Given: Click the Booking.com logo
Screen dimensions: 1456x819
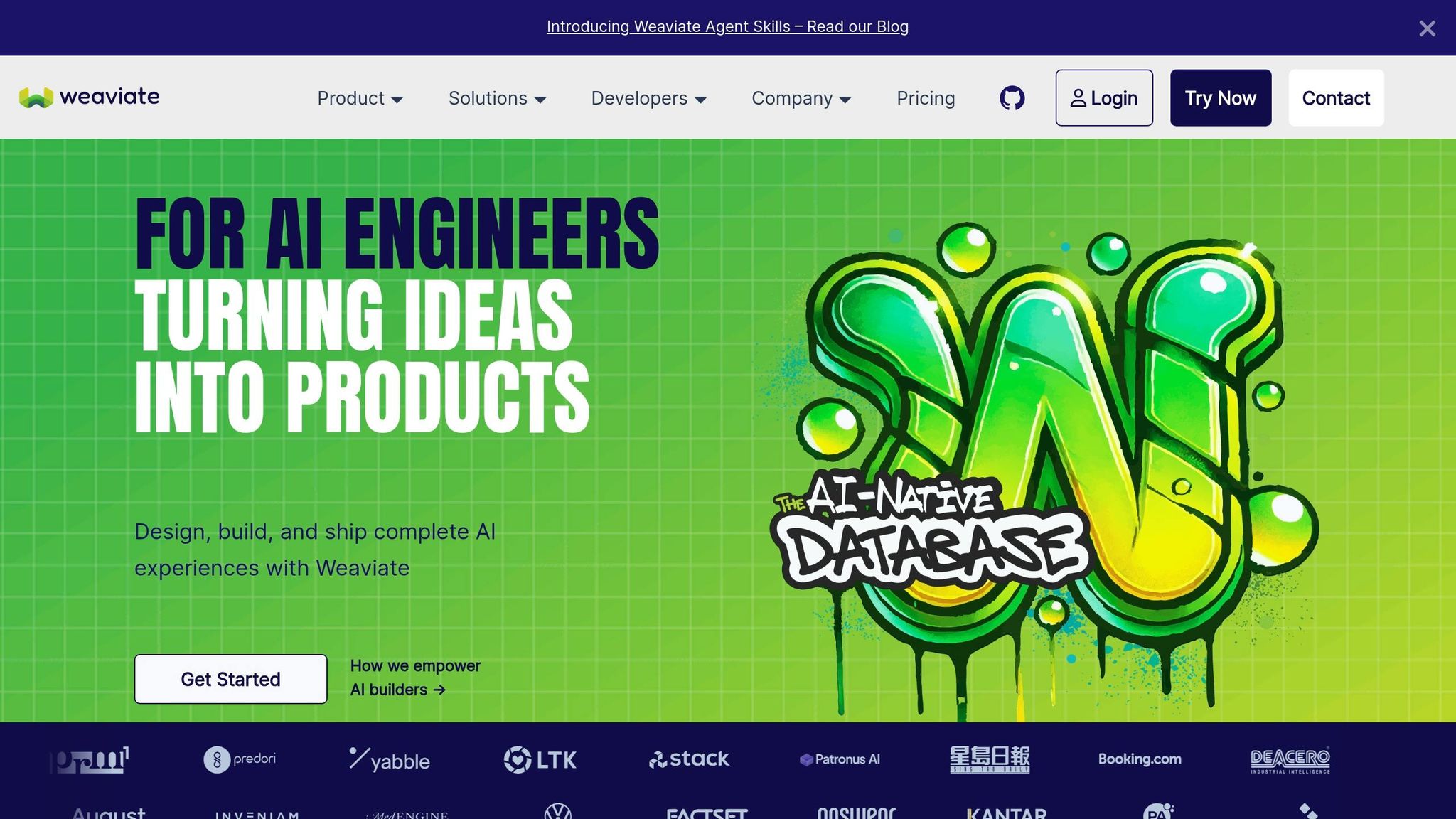Looking at the screenshot, I should coord(1140,759).
